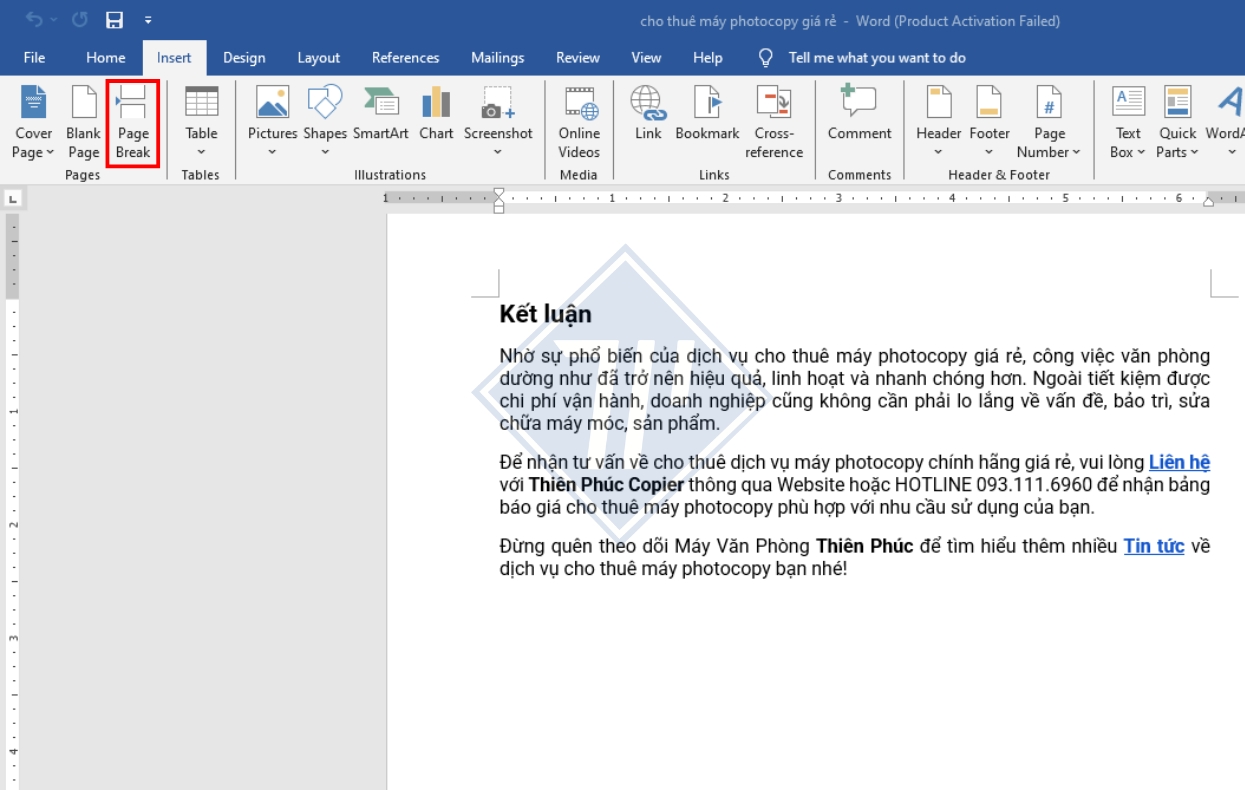1245x790 pixels.
Task: Open the Table dropdown
Action: [201, 152]
